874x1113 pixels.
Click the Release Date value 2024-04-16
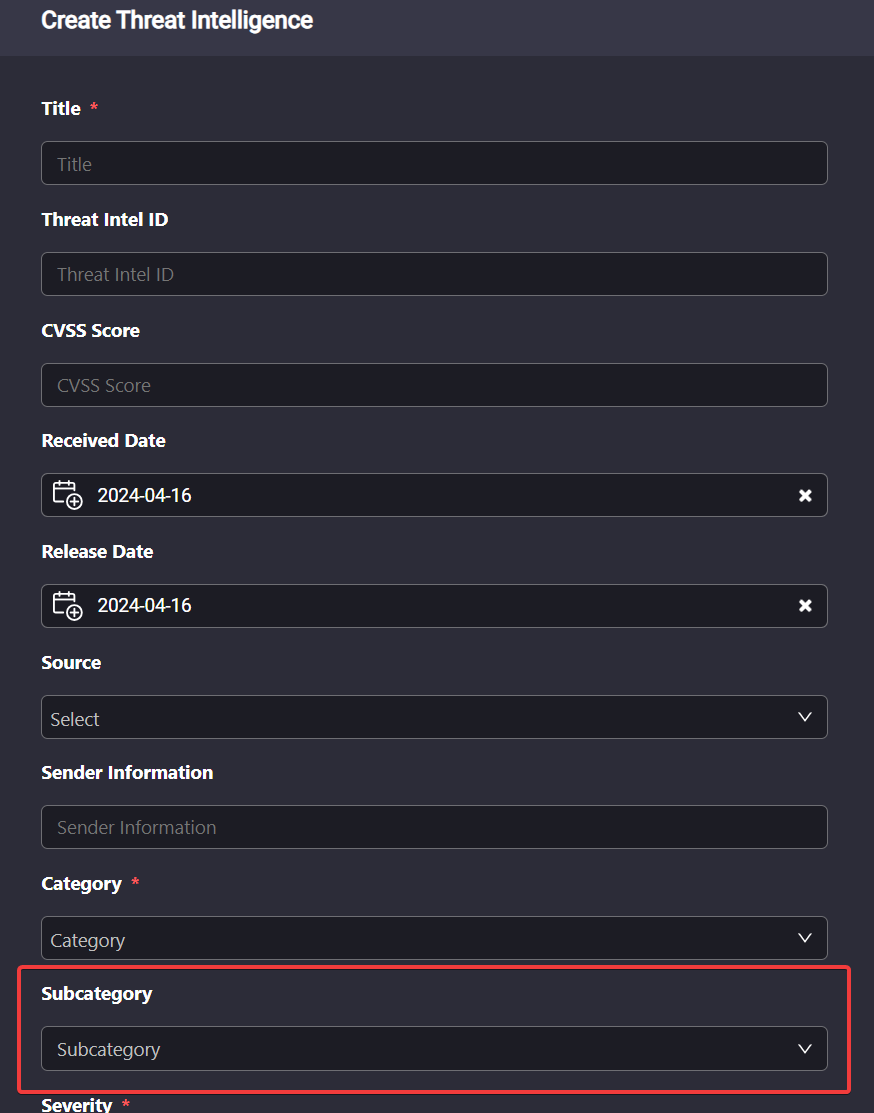[x=144, y=605]
